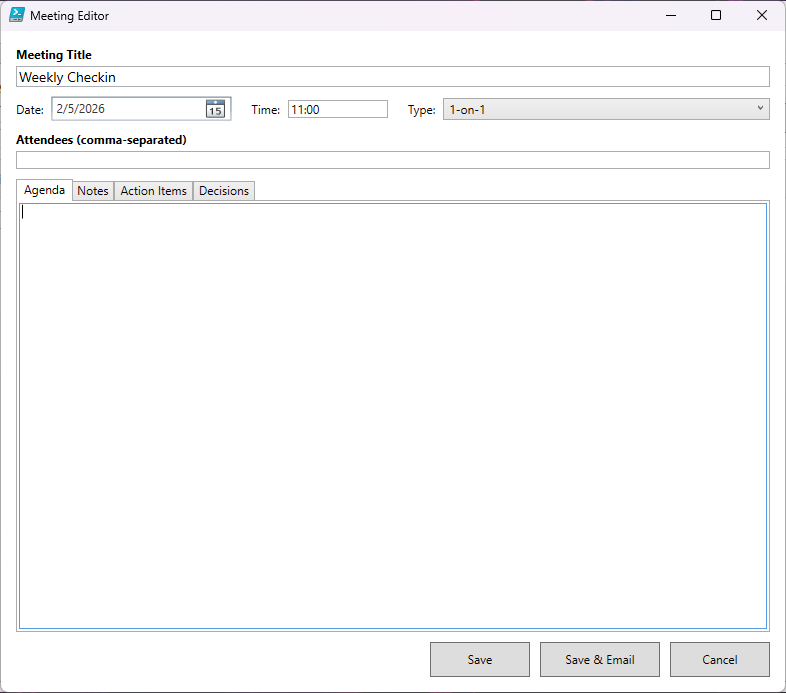Select the Decisions tab
The height and width of the screenshot is (693, 786).
point(224,191)
